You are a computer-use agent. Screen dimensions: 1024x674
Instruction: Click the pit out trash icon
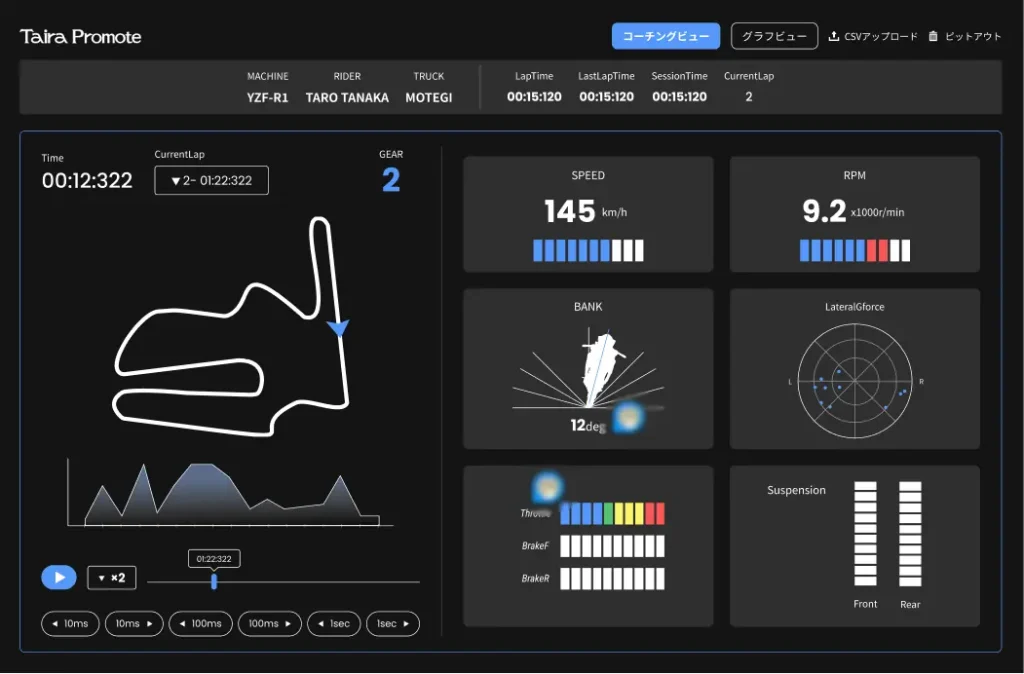(x=933, y=37)
